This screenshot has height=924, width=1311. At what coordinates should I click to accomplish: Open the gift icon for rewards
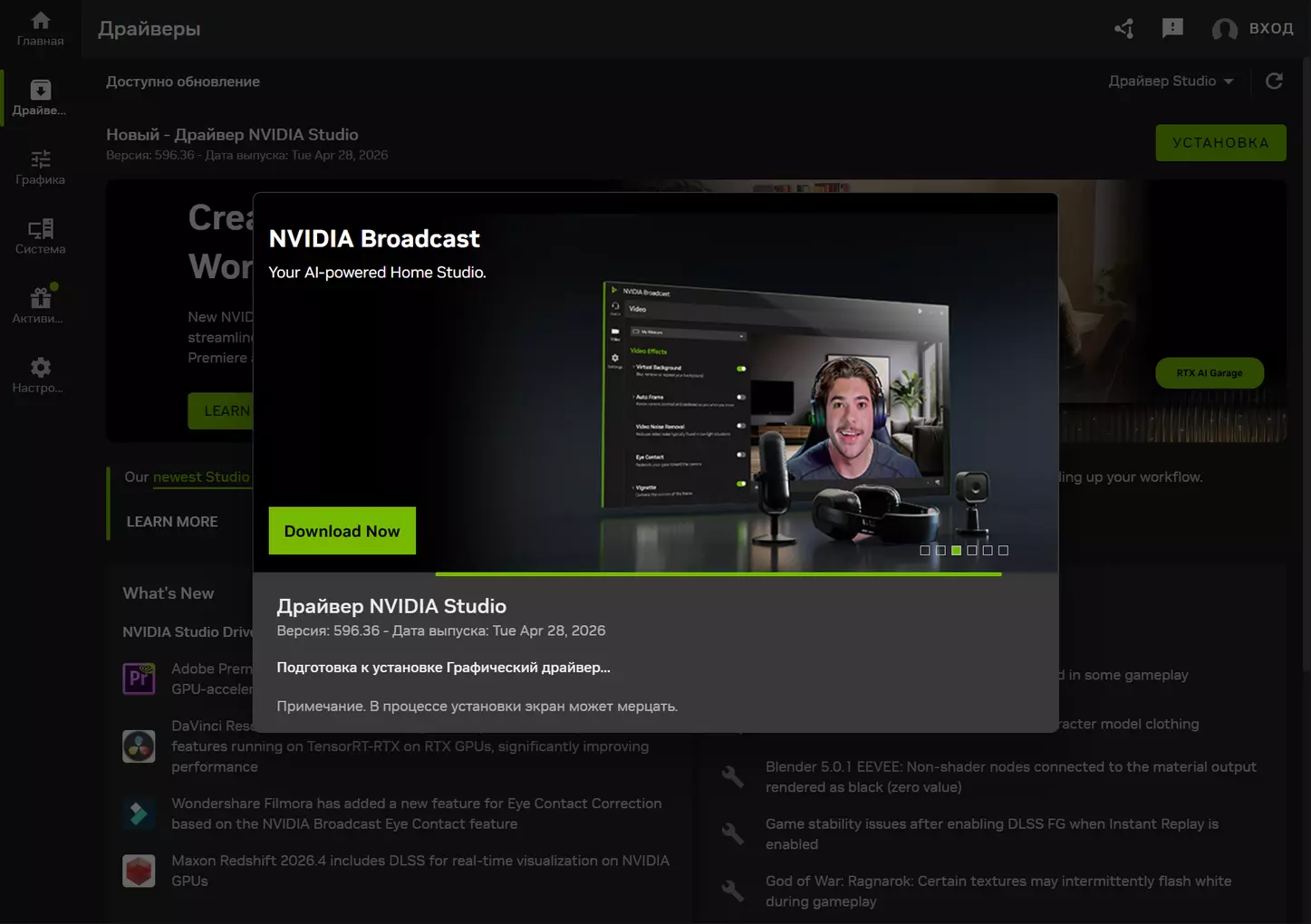tap(40, 297)
